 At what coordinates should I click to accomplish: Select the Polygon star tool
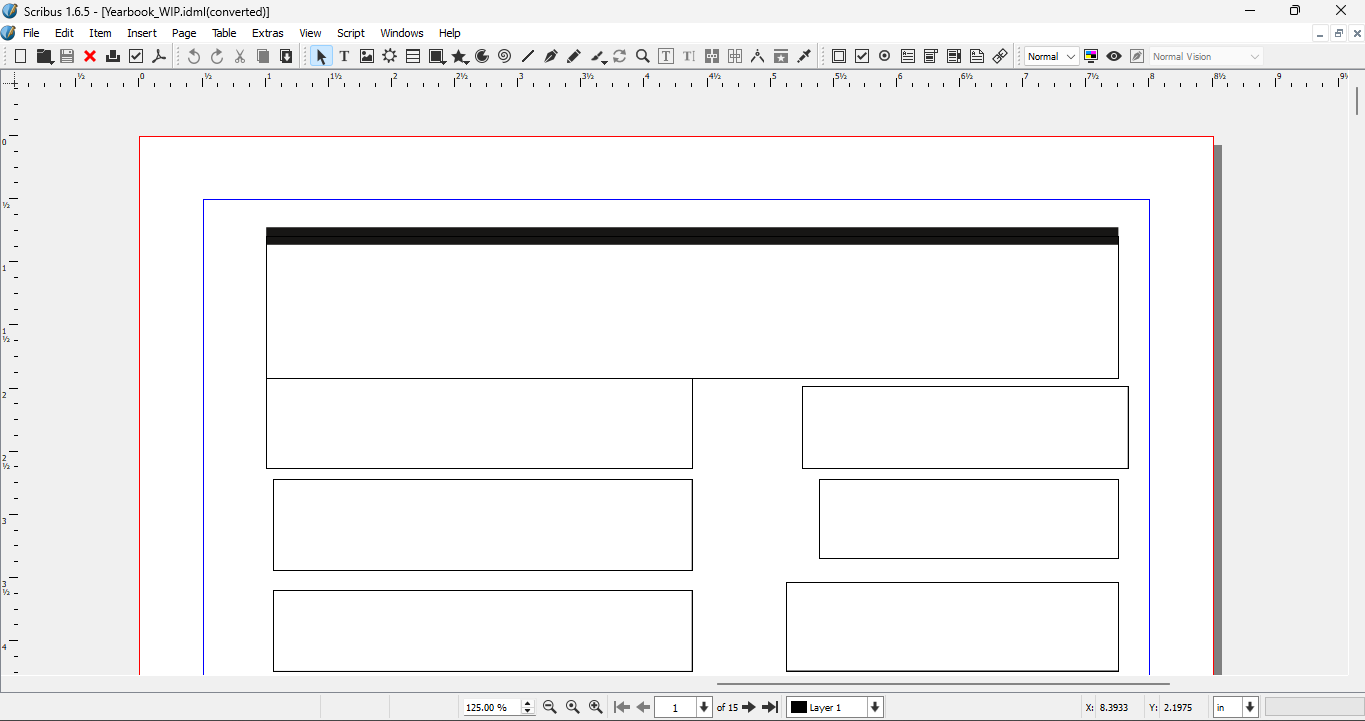click(460, 57)
